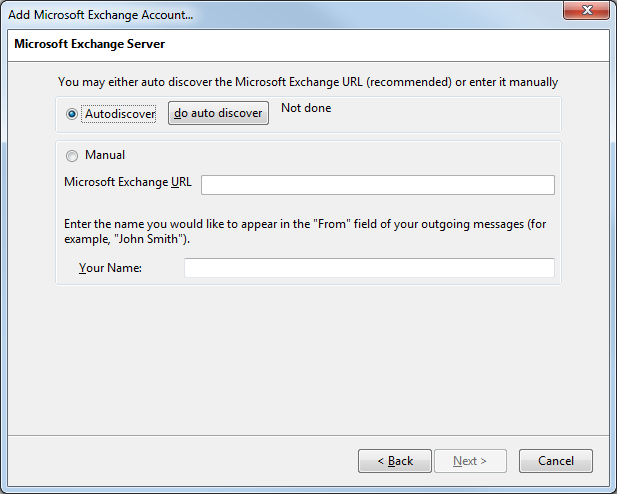Select the Manual radio button

click(72, 156)
